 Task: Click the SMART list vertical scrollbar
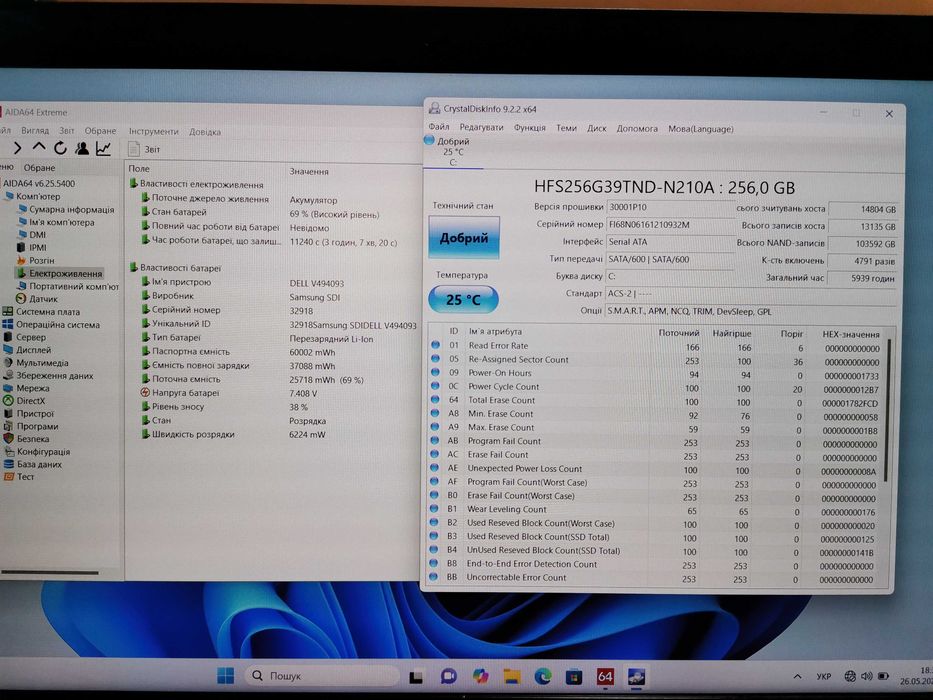[x=887, y=411]
